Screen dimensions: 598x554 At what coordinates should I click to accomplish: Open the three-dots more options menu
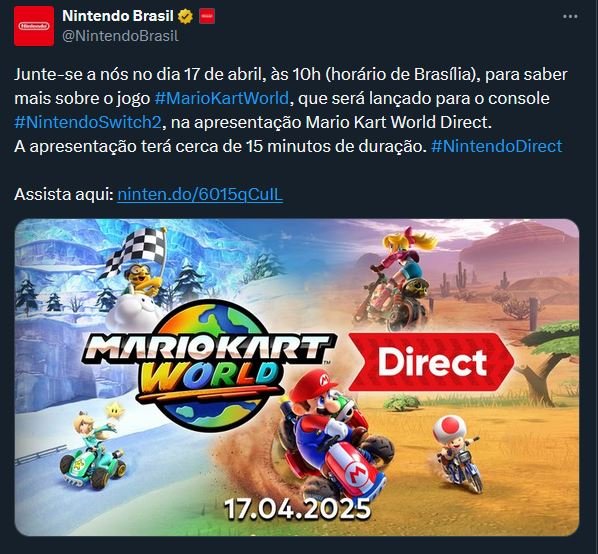coord(570,16)
